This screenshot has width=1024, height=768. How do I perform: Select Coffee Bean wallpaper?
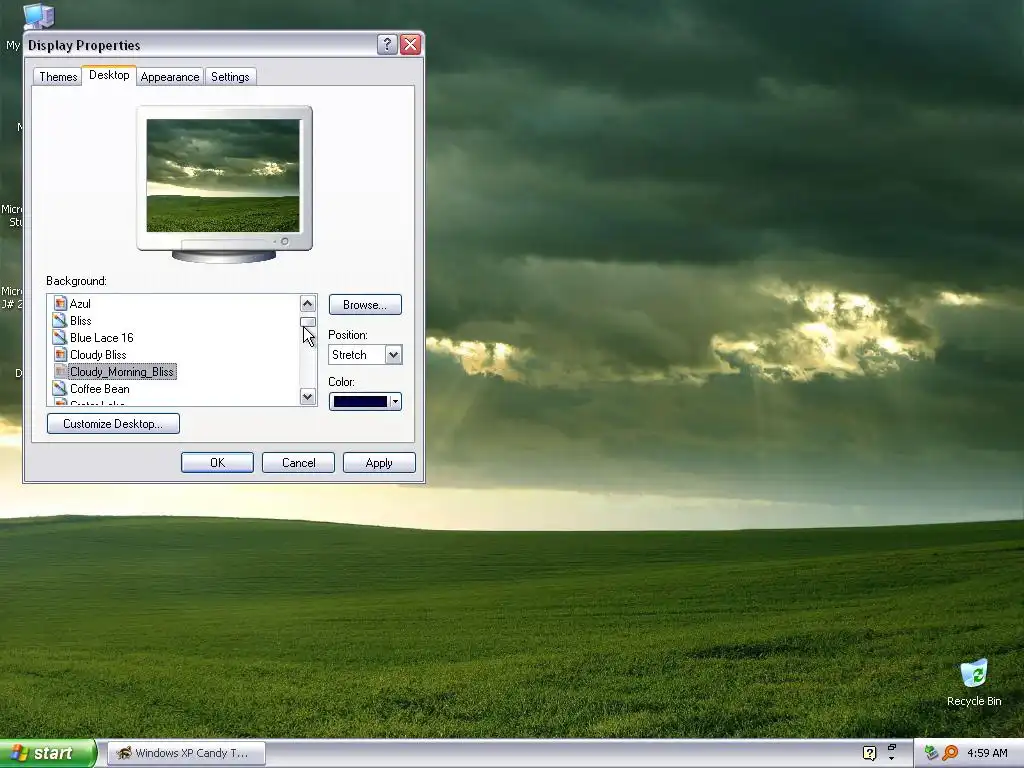[99, 388]
